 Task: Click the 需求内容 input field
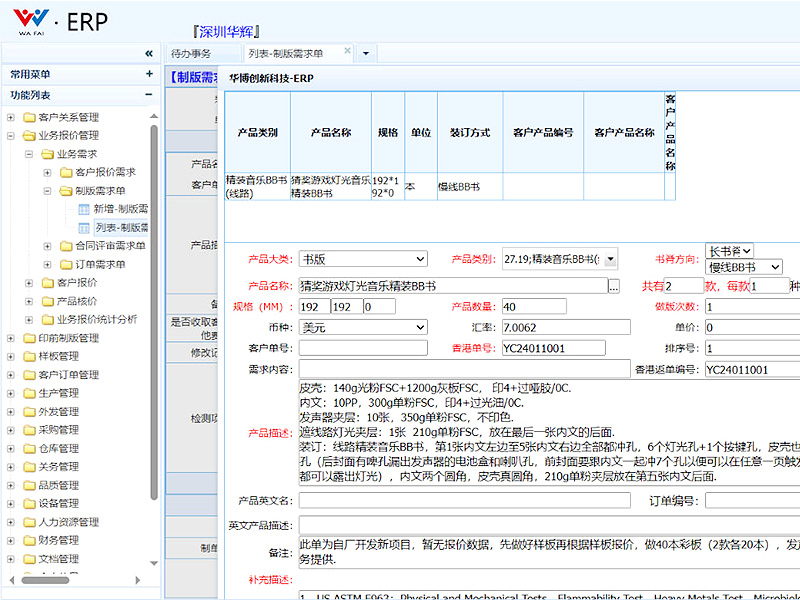(x=464, y=369)
